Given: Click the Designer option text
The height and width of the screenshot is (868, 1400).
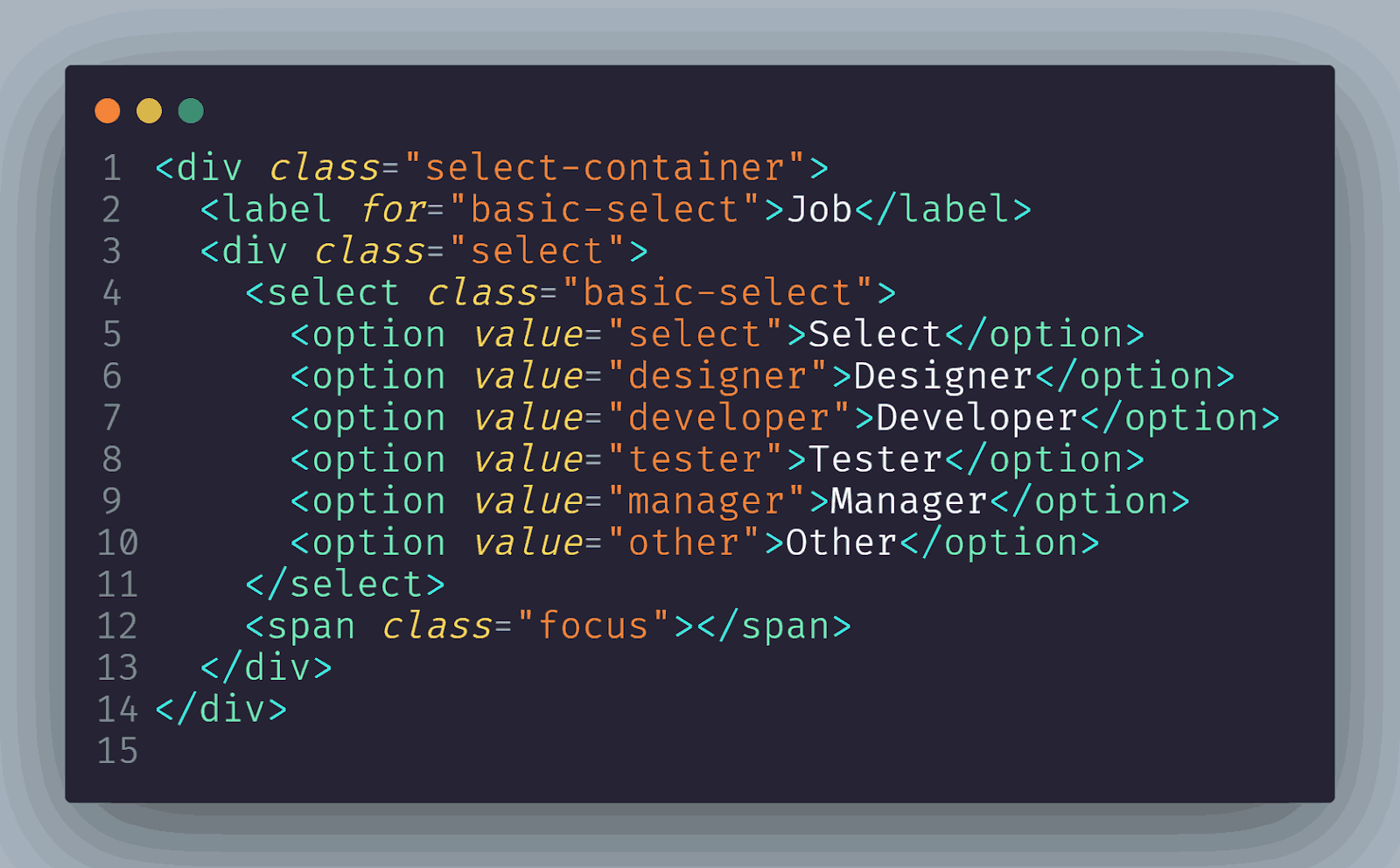Looking at the screenshot, I should pyautogui.click(x=943, y=376).
